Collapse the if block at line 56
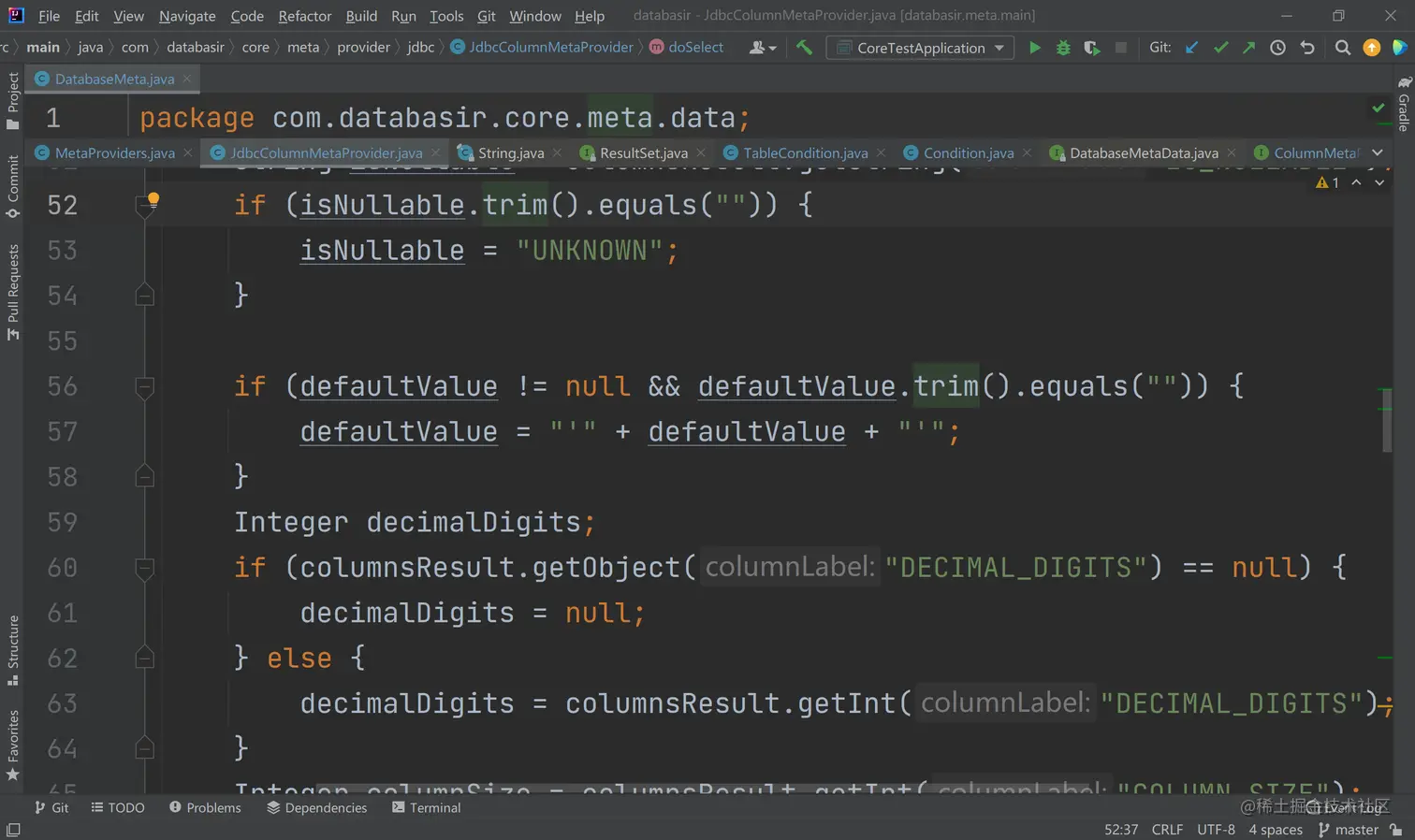 pos(145,386)
